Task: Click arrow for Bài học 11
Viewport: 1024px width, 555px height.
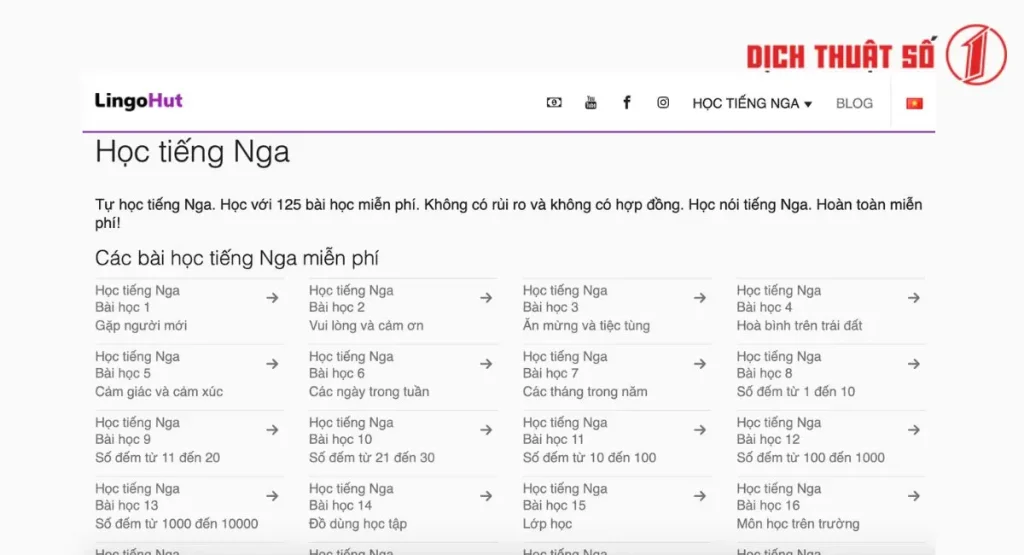Action: coord(700,430)
